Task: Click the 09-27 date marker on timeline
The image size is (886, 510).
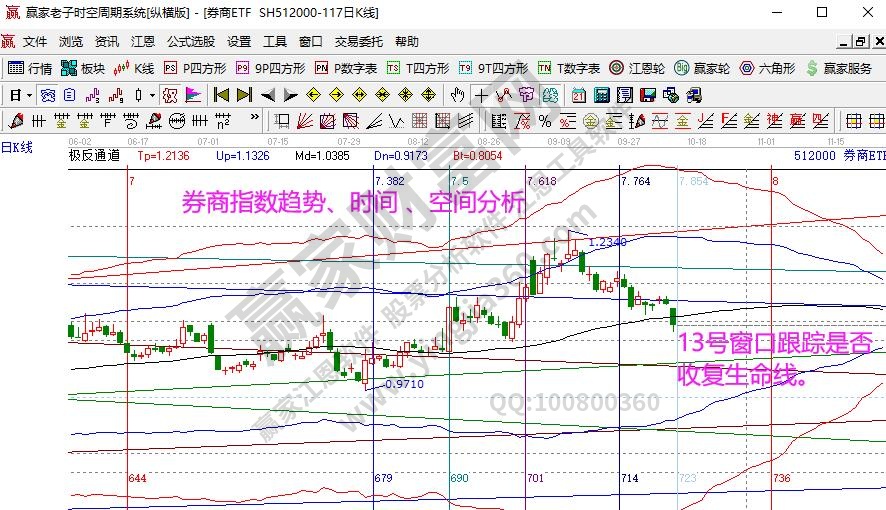Action: [629, 142]
